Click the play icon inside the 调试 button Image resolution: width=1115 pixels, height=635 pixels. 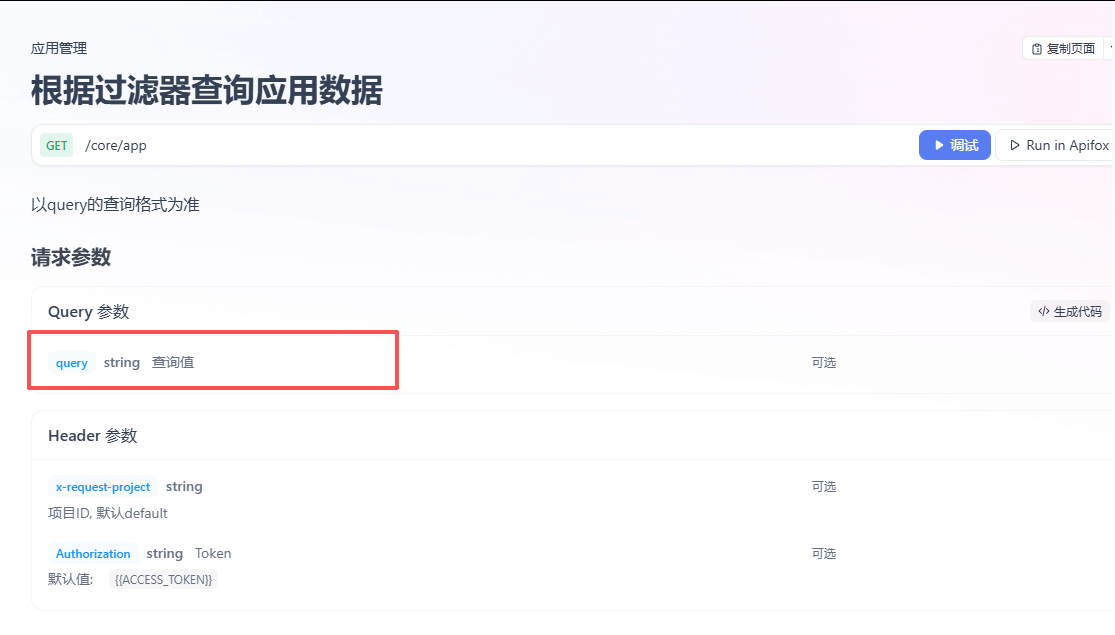(941, 145)
